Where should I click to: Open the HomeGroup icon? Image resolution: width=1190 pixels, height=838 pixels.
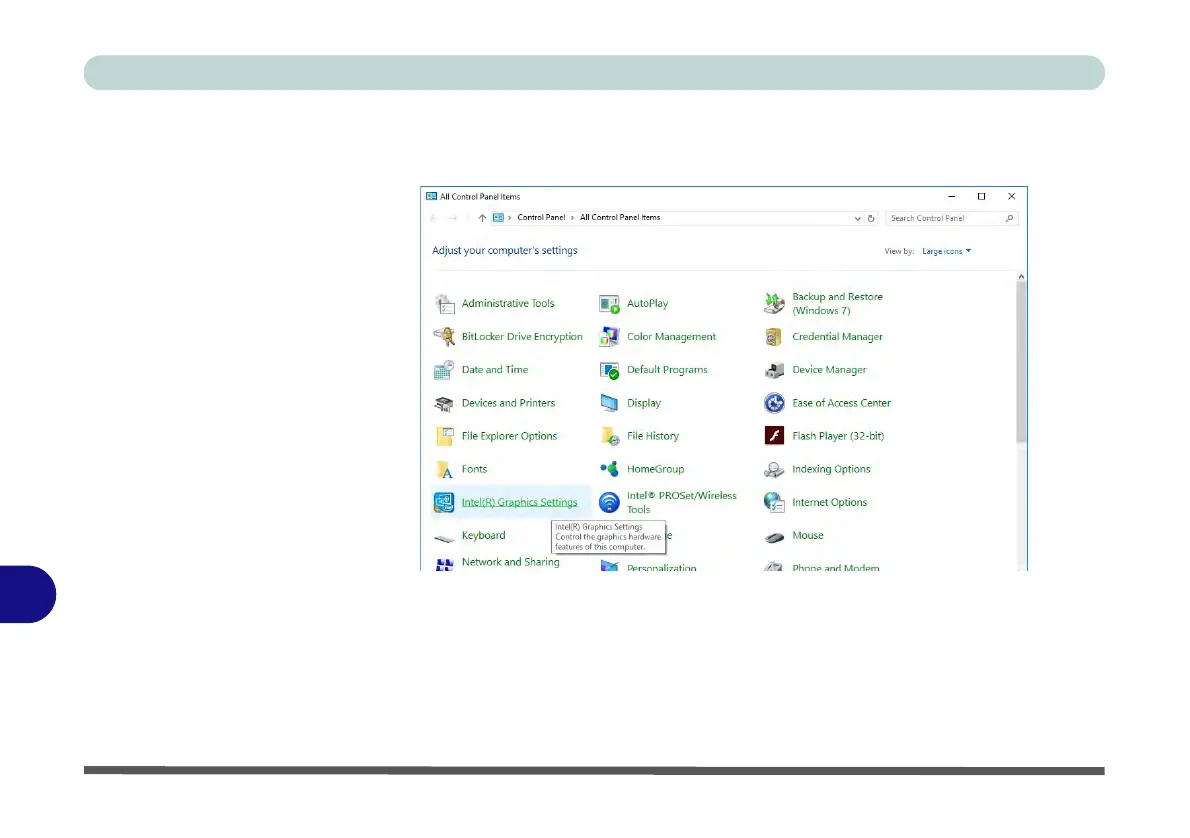click(x=609, y=469)
